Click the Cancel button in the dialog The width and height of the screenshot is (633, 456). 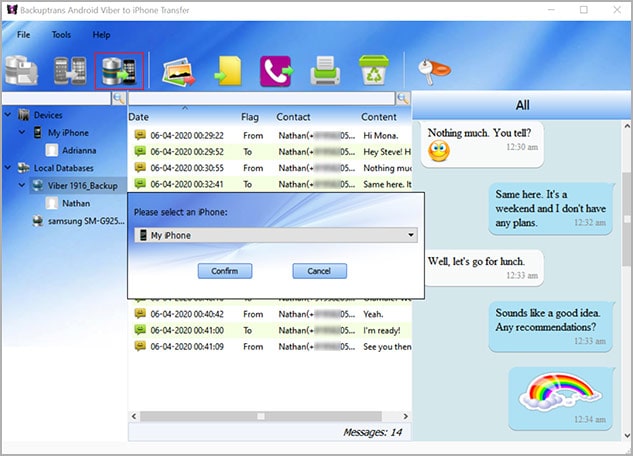319,271
